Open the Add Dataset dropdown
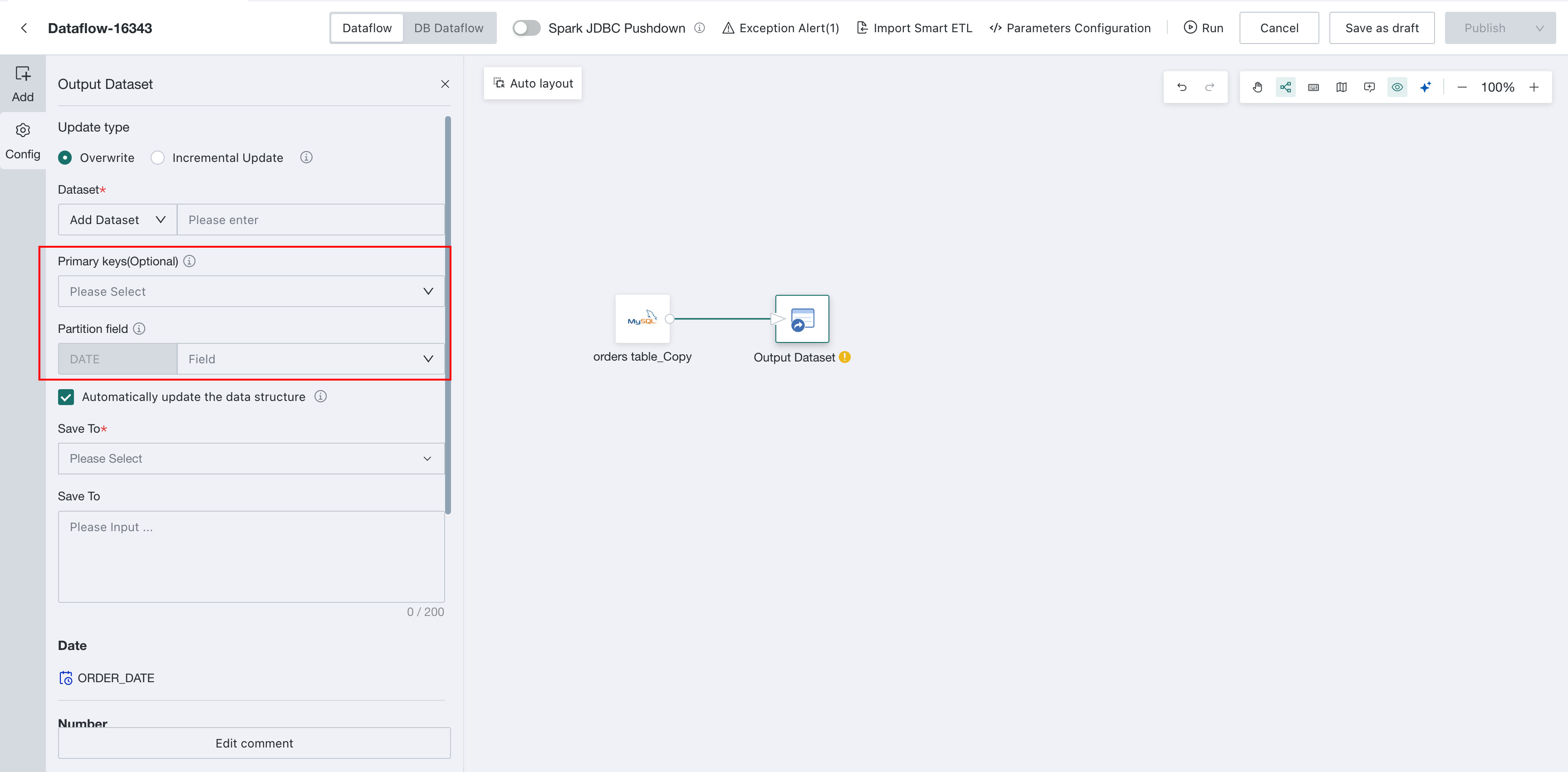 118,220
